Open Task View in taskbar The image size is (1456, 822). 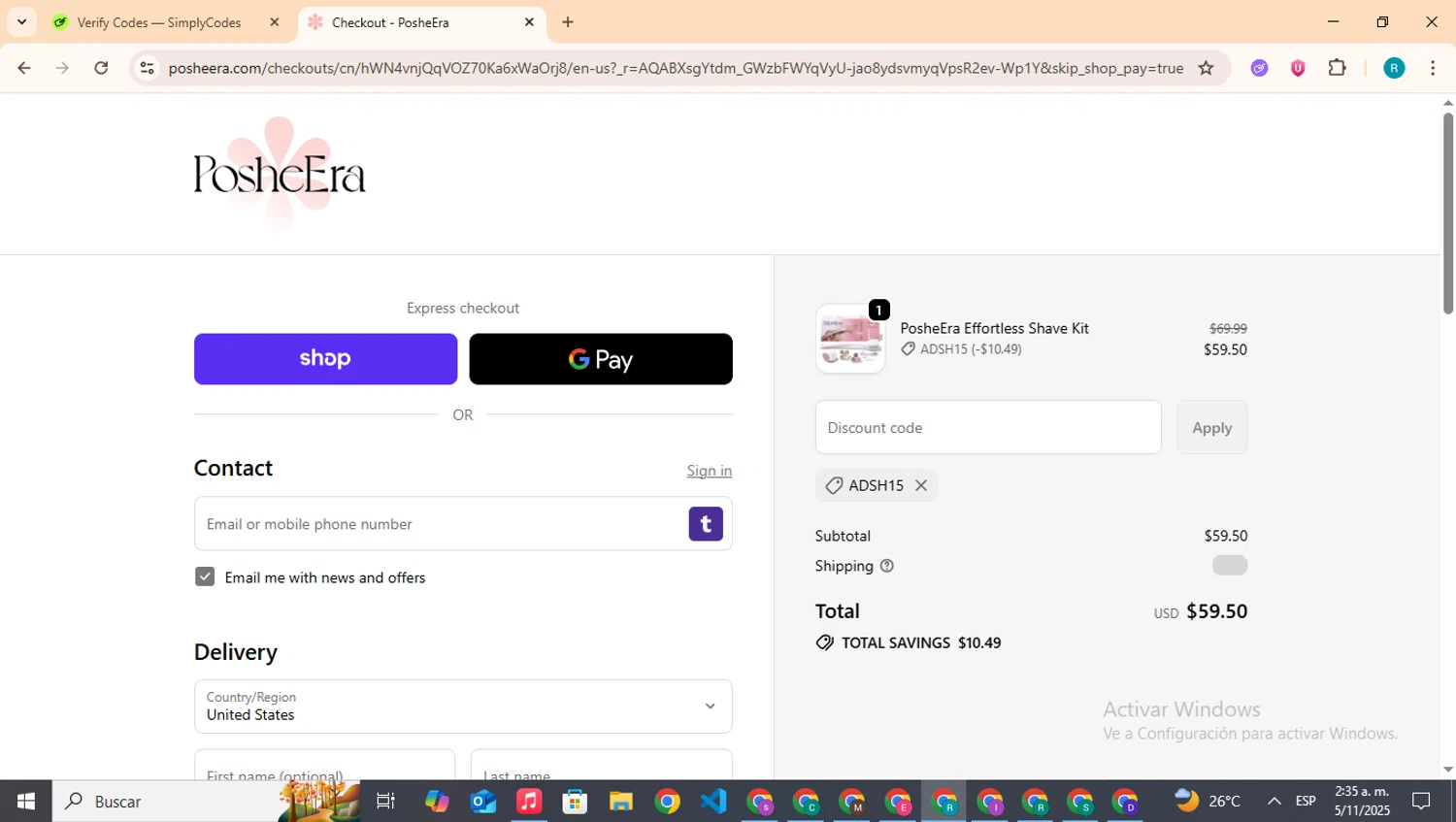pos(385,802)
